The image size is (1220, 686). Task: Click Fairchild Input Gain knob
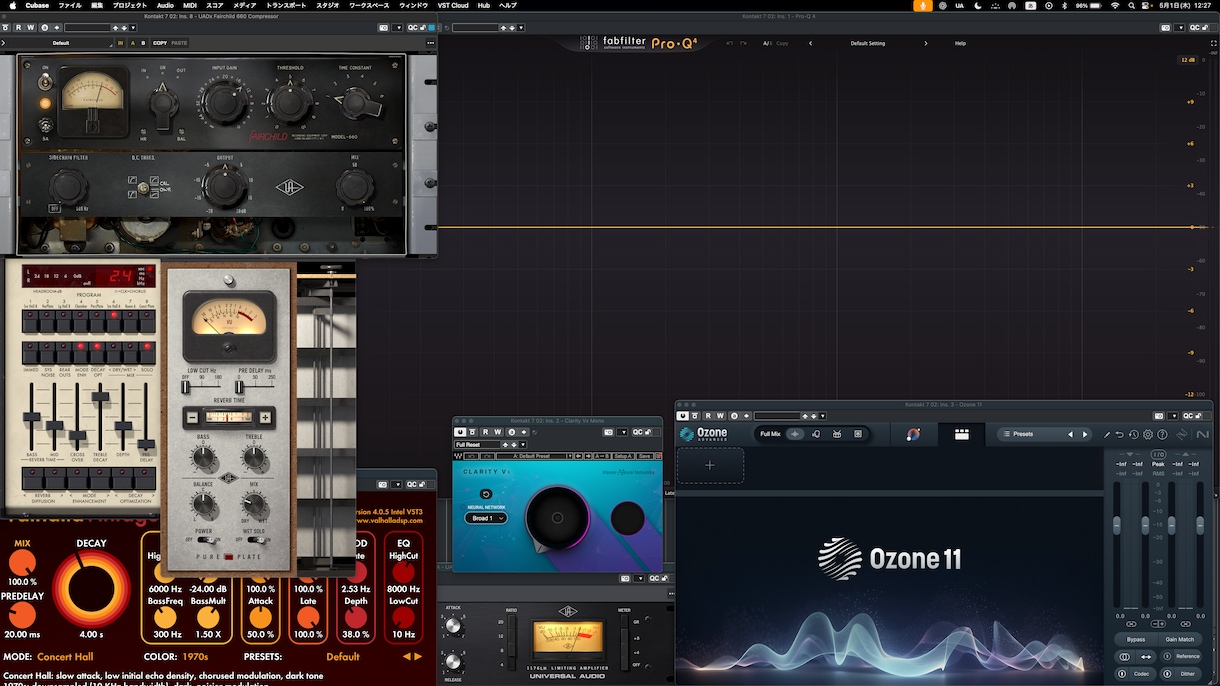224,102
